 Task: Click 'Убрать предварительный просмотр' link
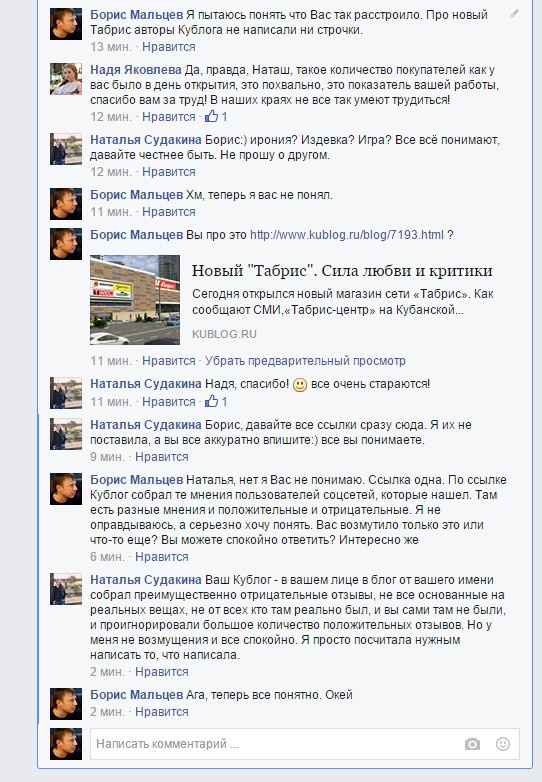coord(305,361)
